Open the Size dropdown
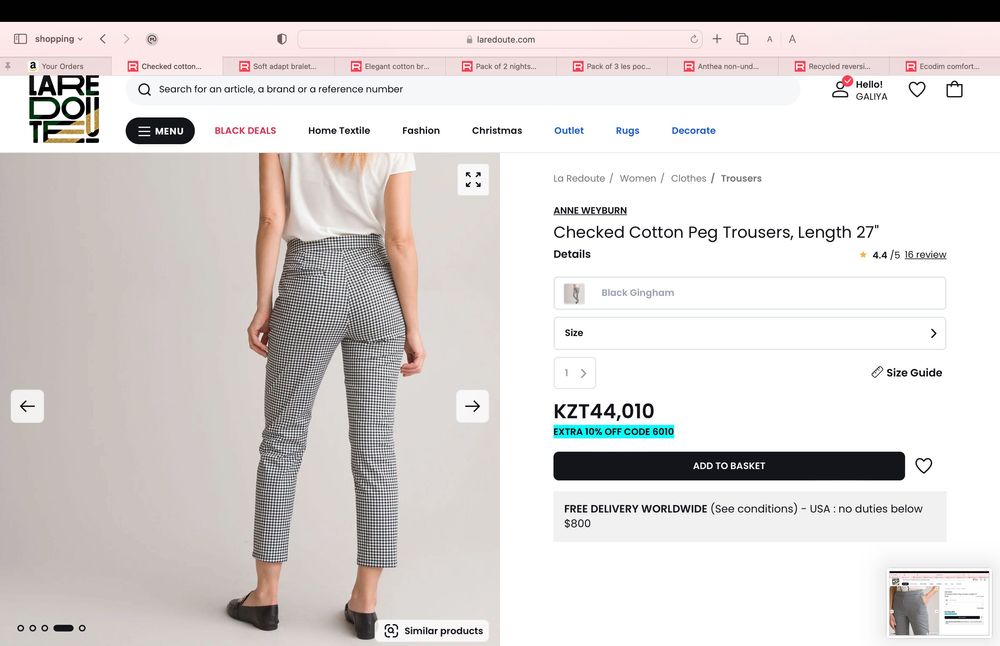 749,333
